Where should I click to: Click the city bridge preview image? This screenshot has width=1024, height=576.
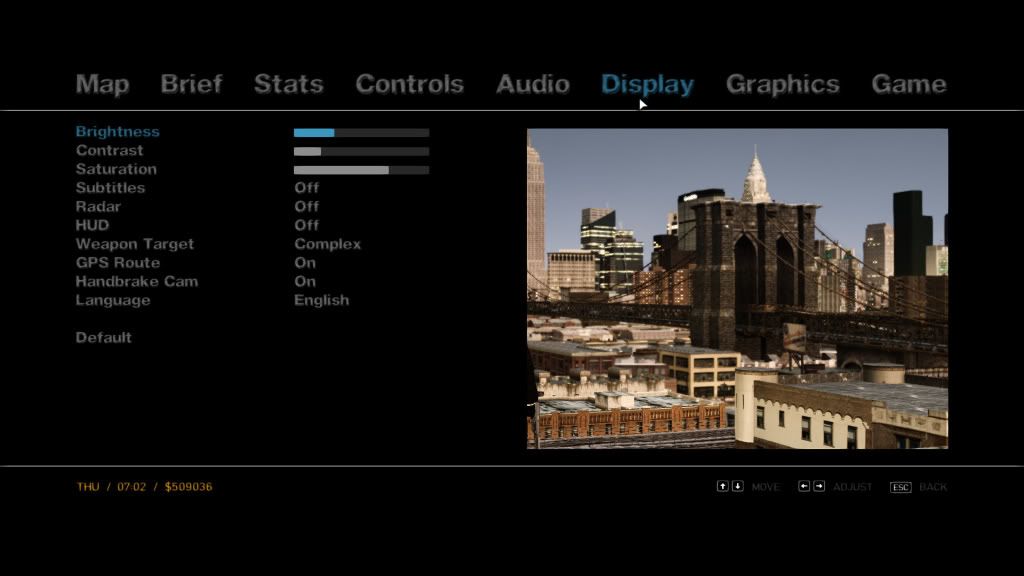click(x=737, y=288)
